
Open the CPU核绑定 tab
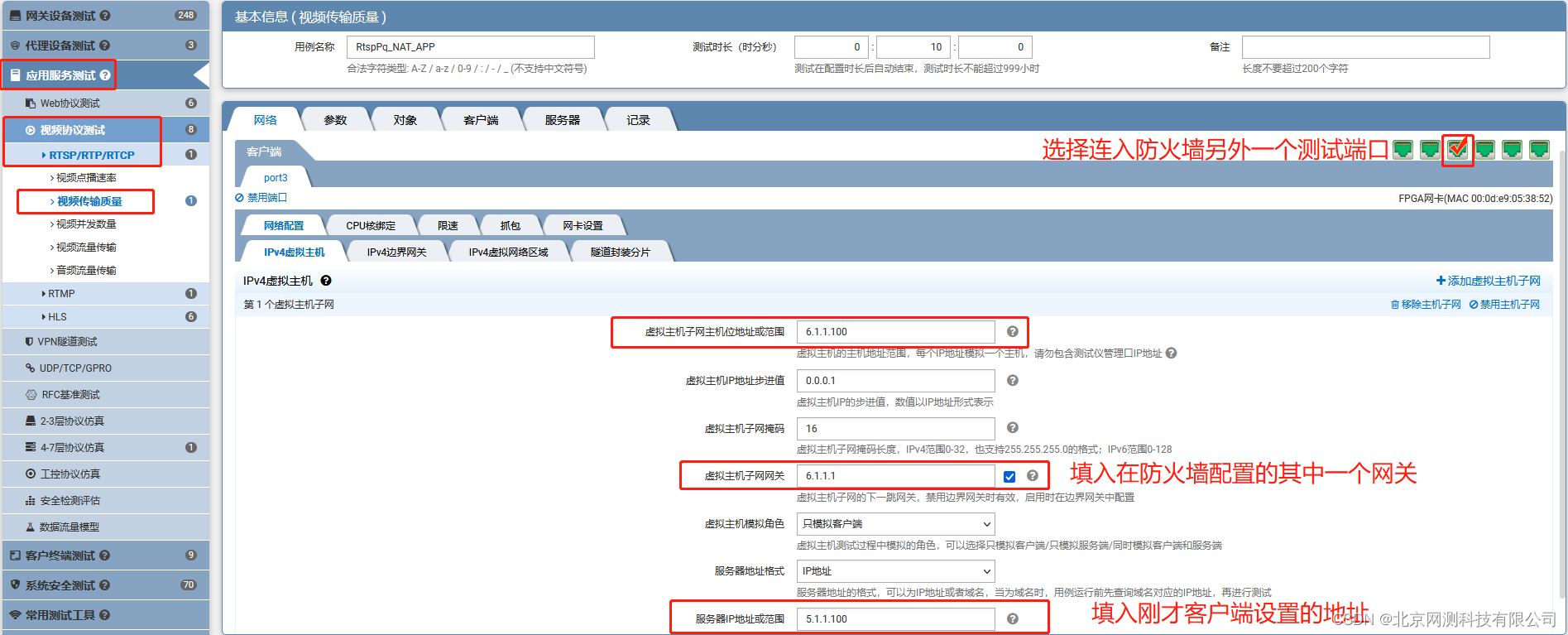(371, 225)
